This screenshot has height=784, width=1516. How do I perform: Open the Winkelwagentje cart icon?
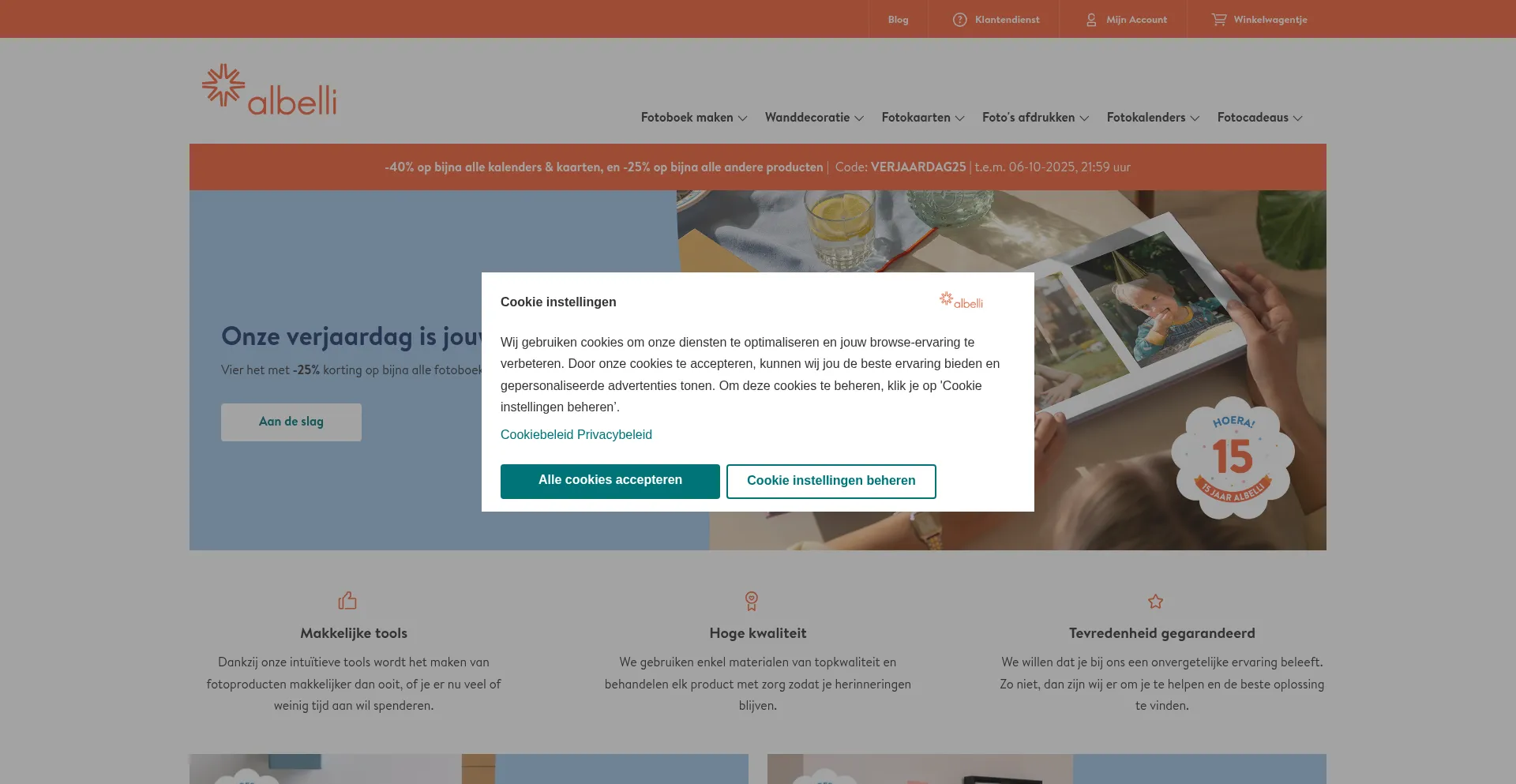click(1219, 20)
